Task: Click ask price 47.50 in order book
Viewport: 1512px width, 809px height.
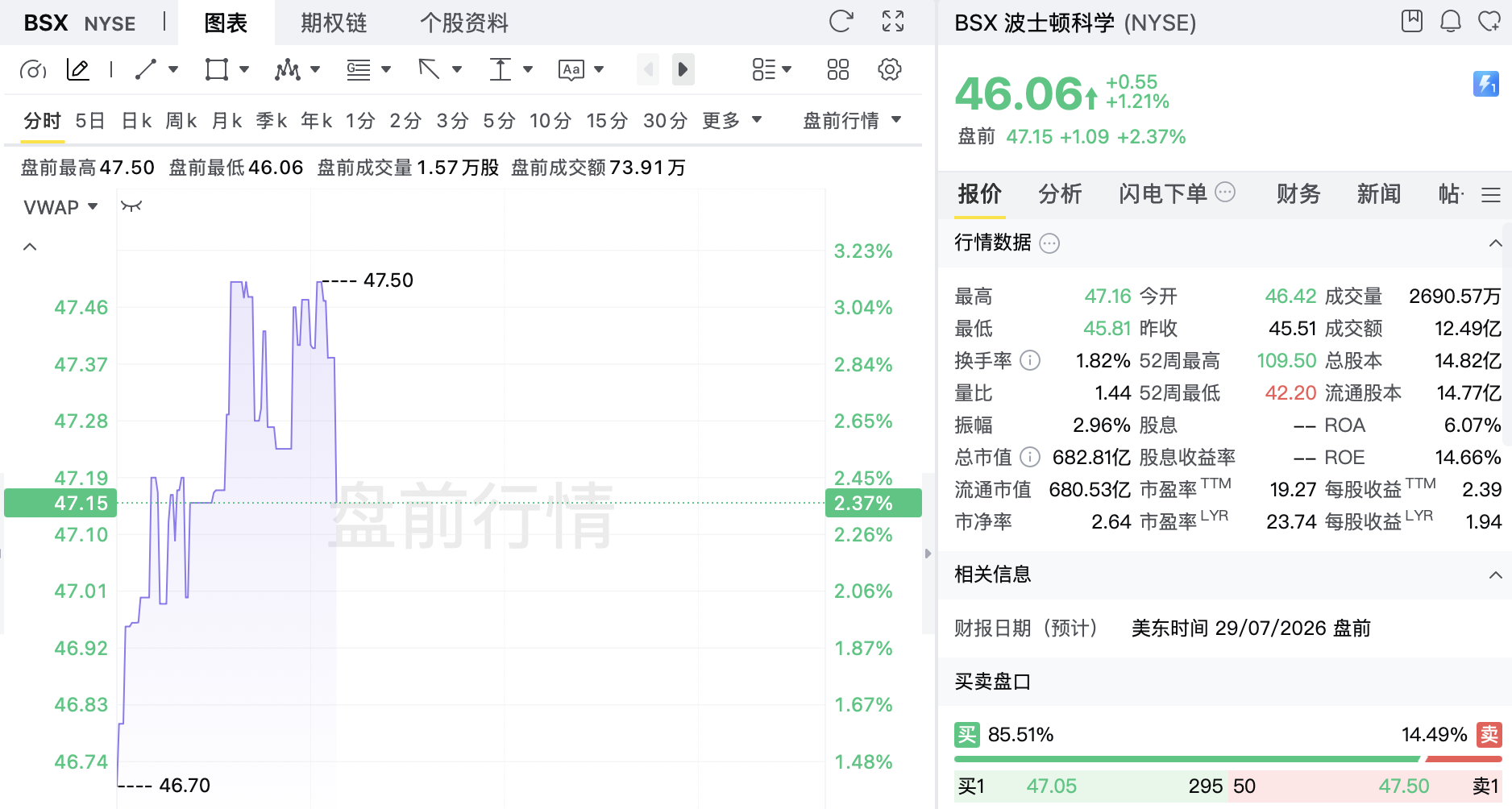Action: click(x=1403, y=786)
